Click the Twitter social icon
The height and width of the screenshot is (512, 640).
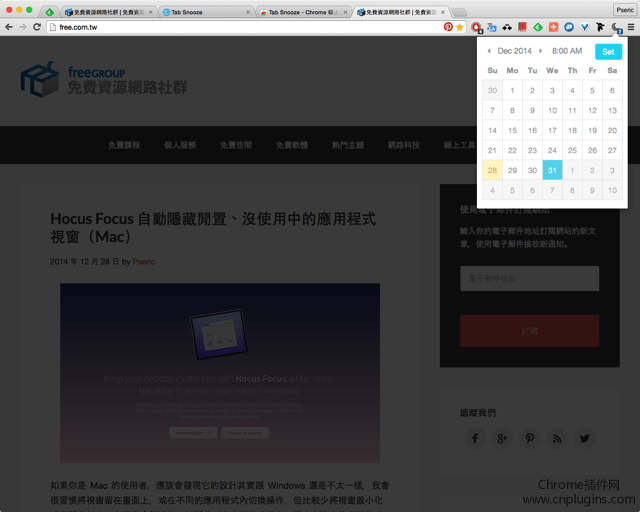584,438
